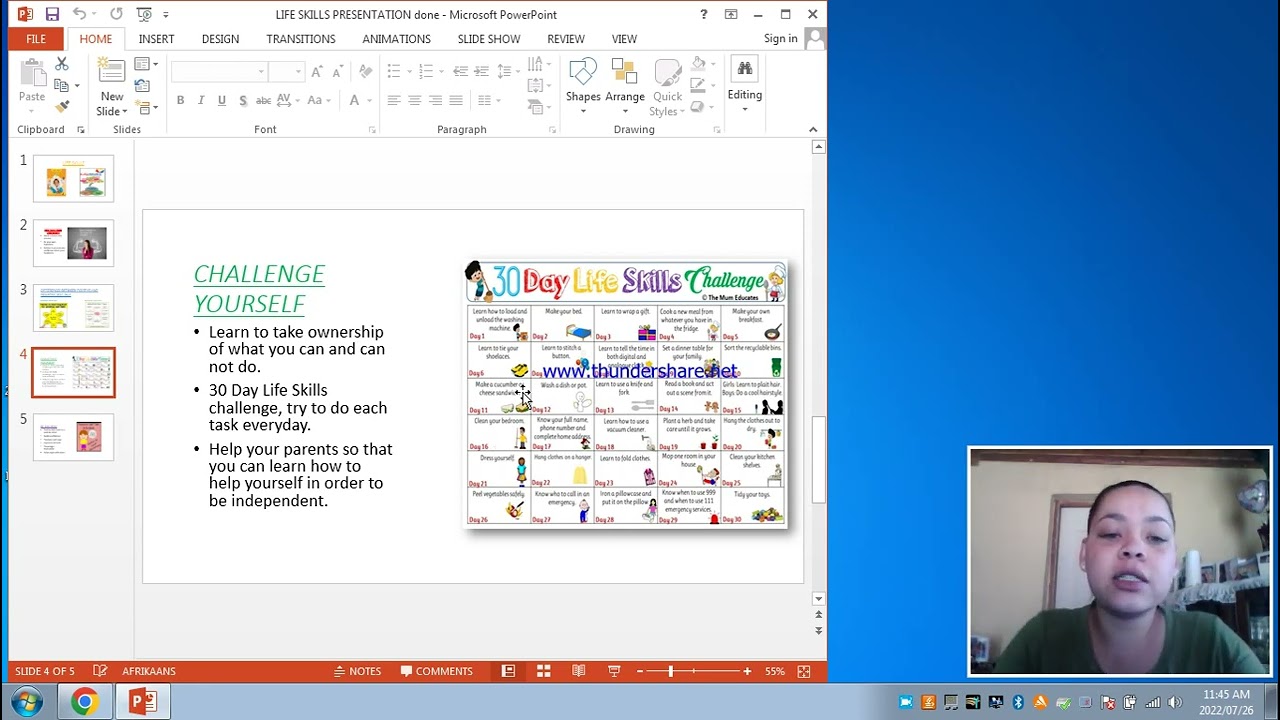Click the Repeat icon in quick access toolbar
1280x720 pixels.
point(116,14)
